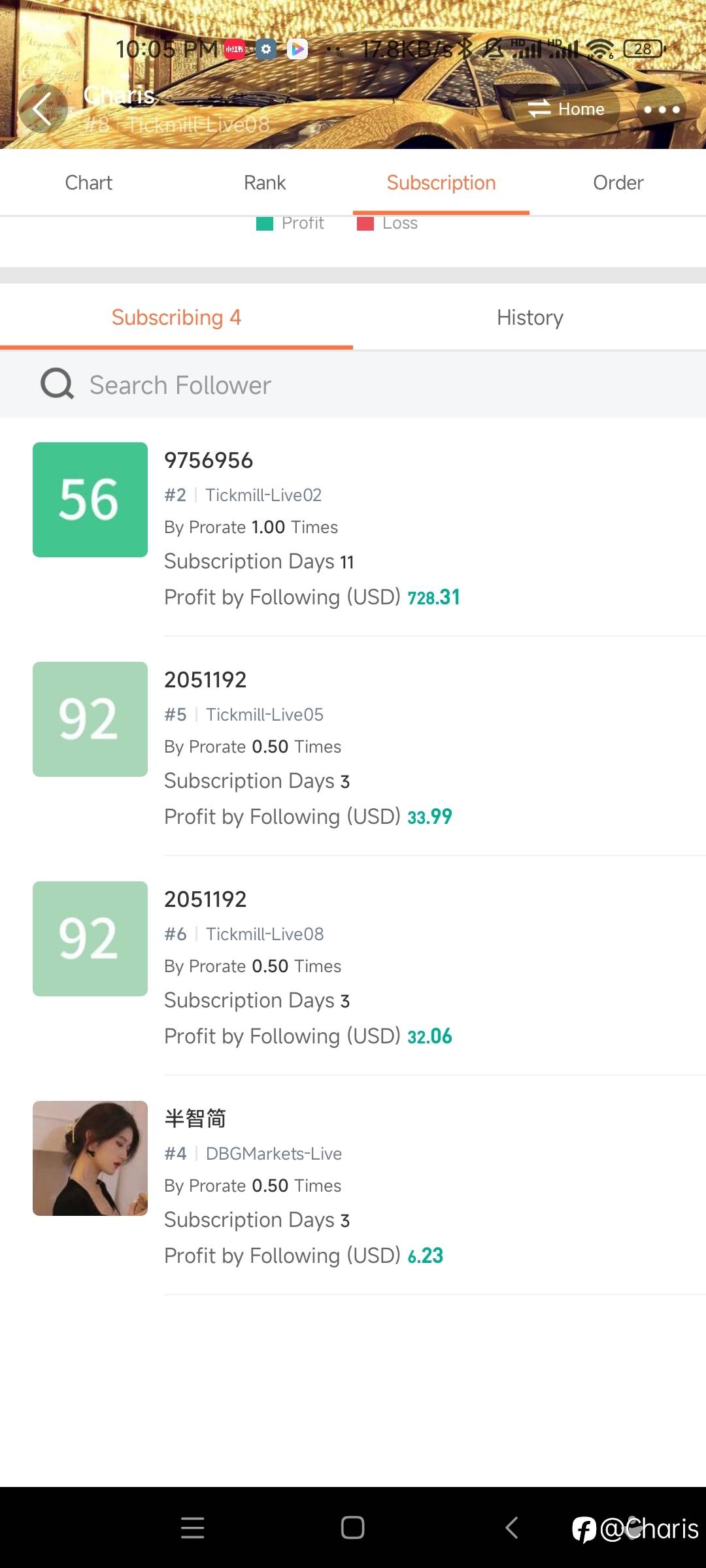Tap the search magnifier icon

pos(58,384)
